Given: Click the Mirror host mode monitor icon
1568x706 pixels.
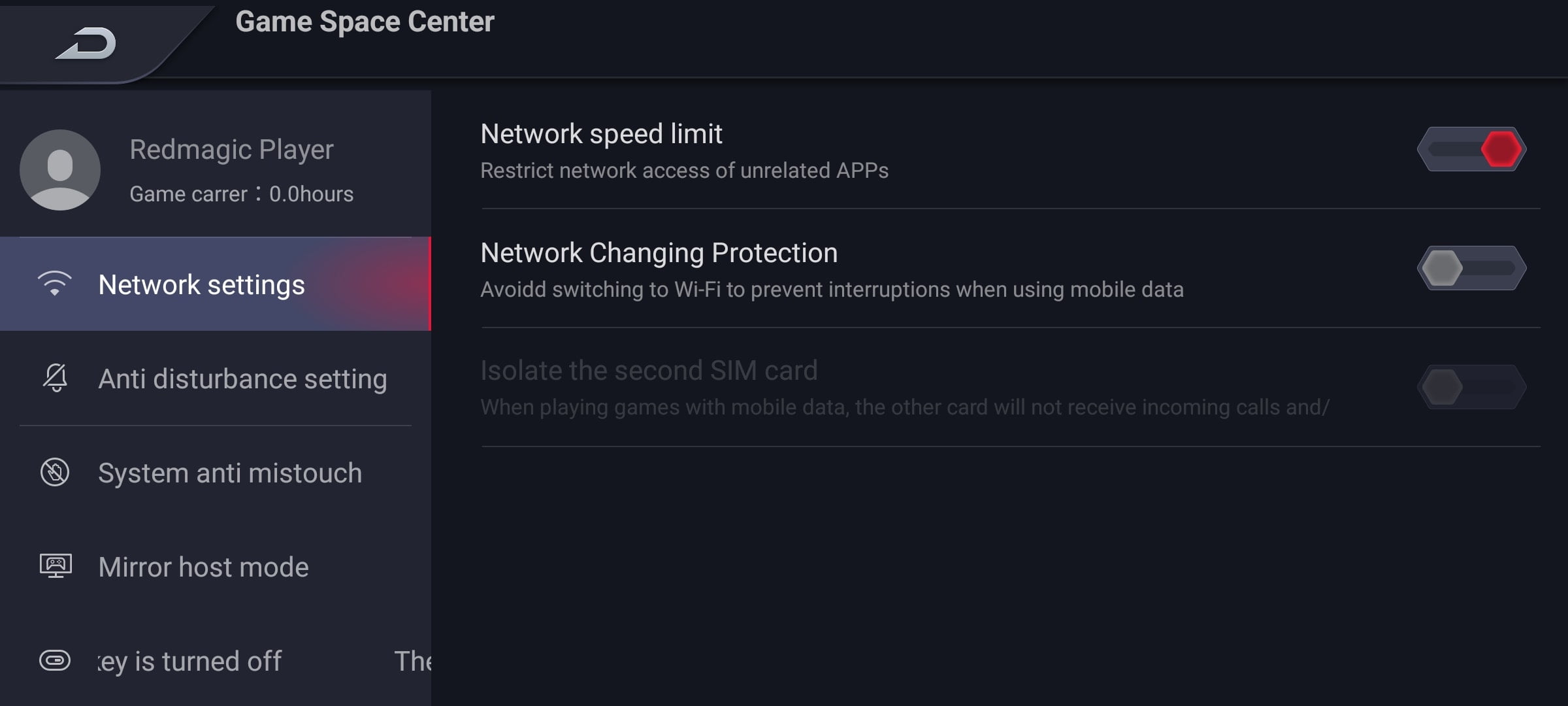Looking at the screenshot, I should pos(56,566).
